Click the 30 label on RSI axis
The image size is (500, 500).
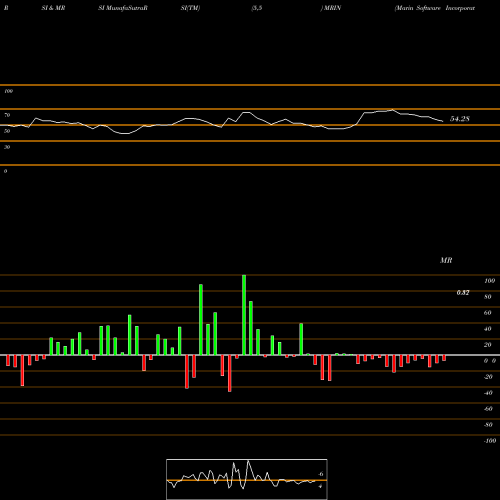(7, 147)
